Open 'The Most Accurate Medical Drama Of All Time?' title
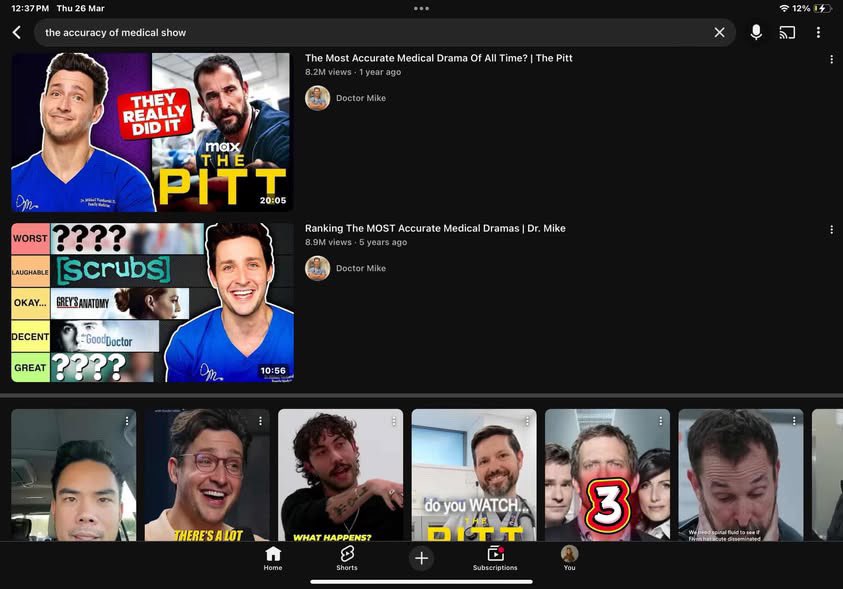This screenshot has width=843, height=589. pyautogui.click(x=439, y=58)
